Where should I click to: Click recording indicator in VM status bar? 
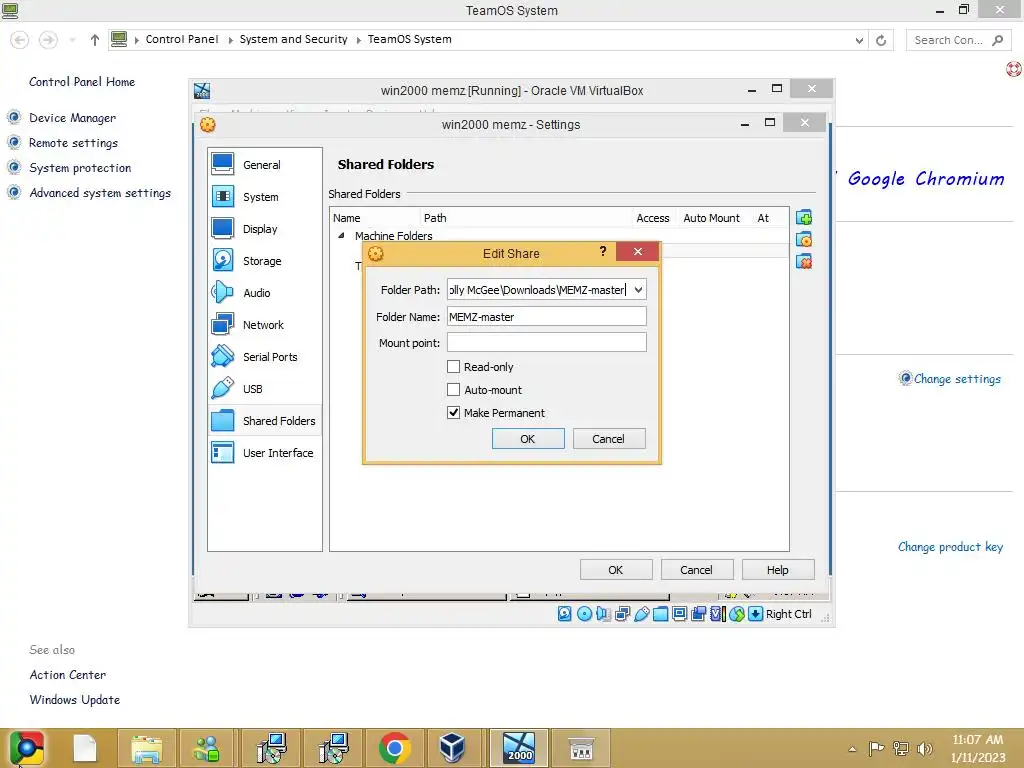click(x=699, y=614)
